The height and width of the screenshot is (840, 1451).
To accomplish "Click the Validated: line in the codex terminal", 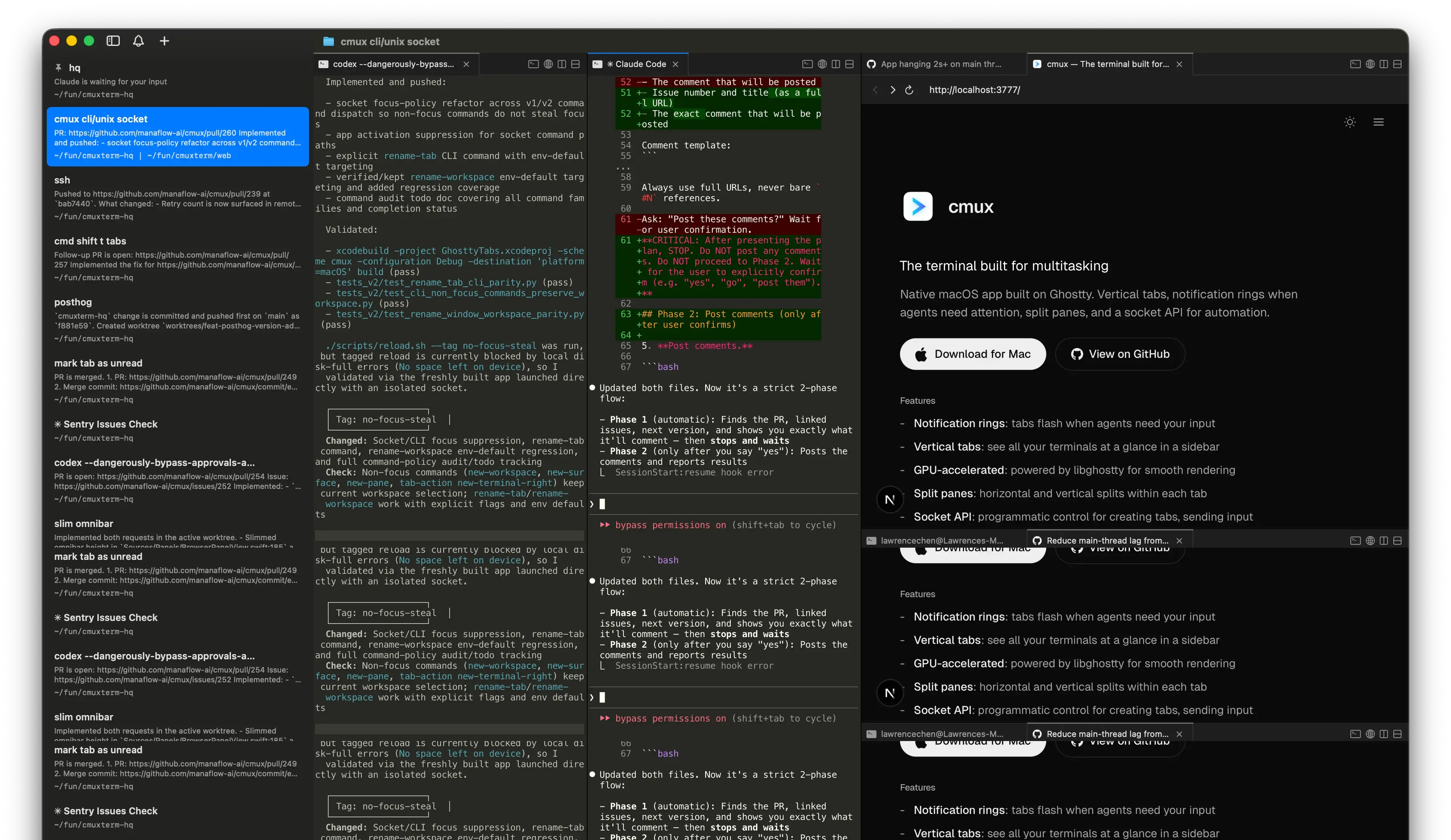I will (x=351, y=230).
